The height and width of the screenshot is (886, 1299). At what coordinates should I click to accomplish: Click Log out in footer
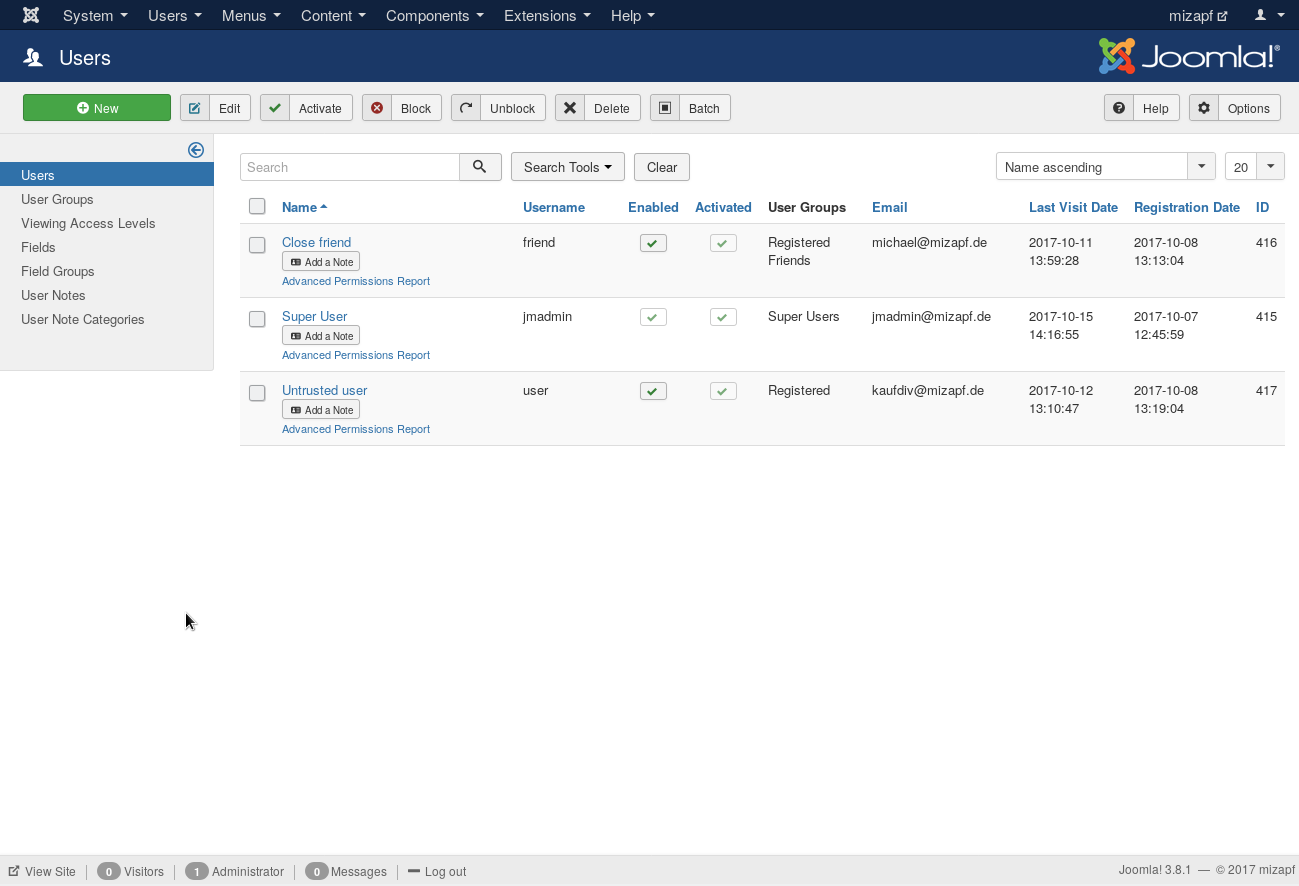(x=437, y=871)
